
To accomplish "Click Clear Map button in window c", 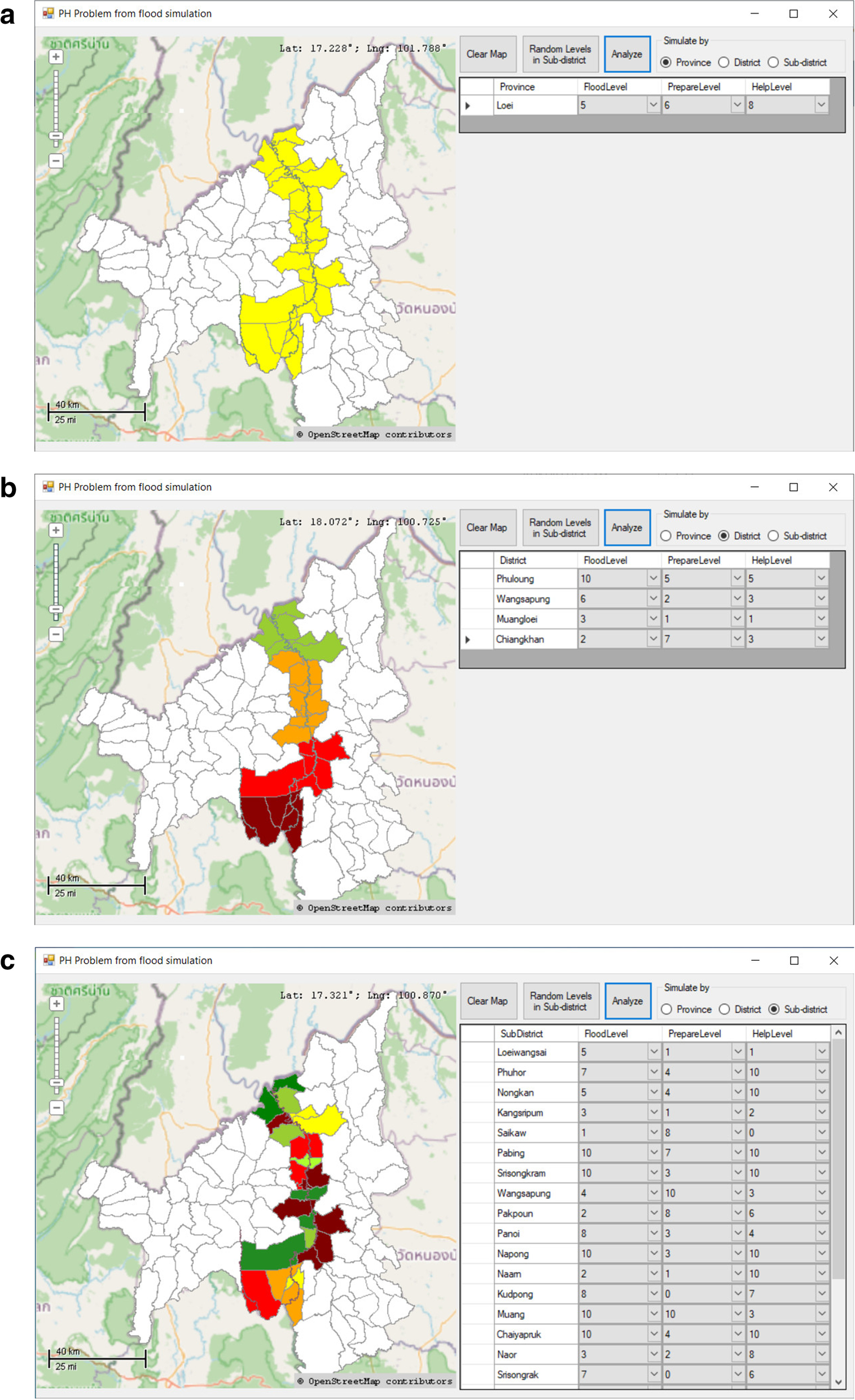I will pos(488,1000).
